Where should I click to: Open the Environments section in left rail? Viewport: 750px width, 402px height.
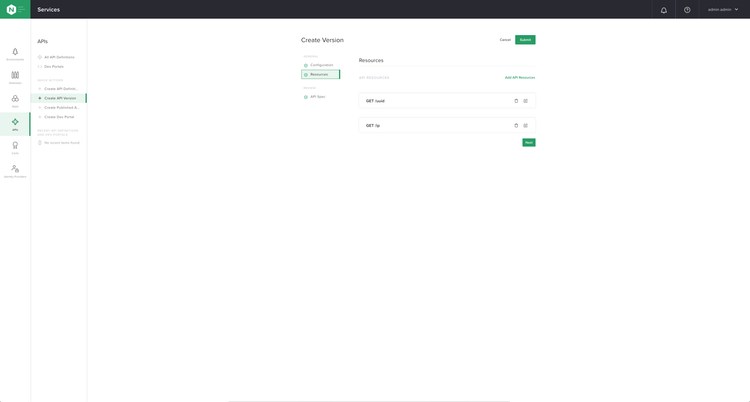point(15,54)
